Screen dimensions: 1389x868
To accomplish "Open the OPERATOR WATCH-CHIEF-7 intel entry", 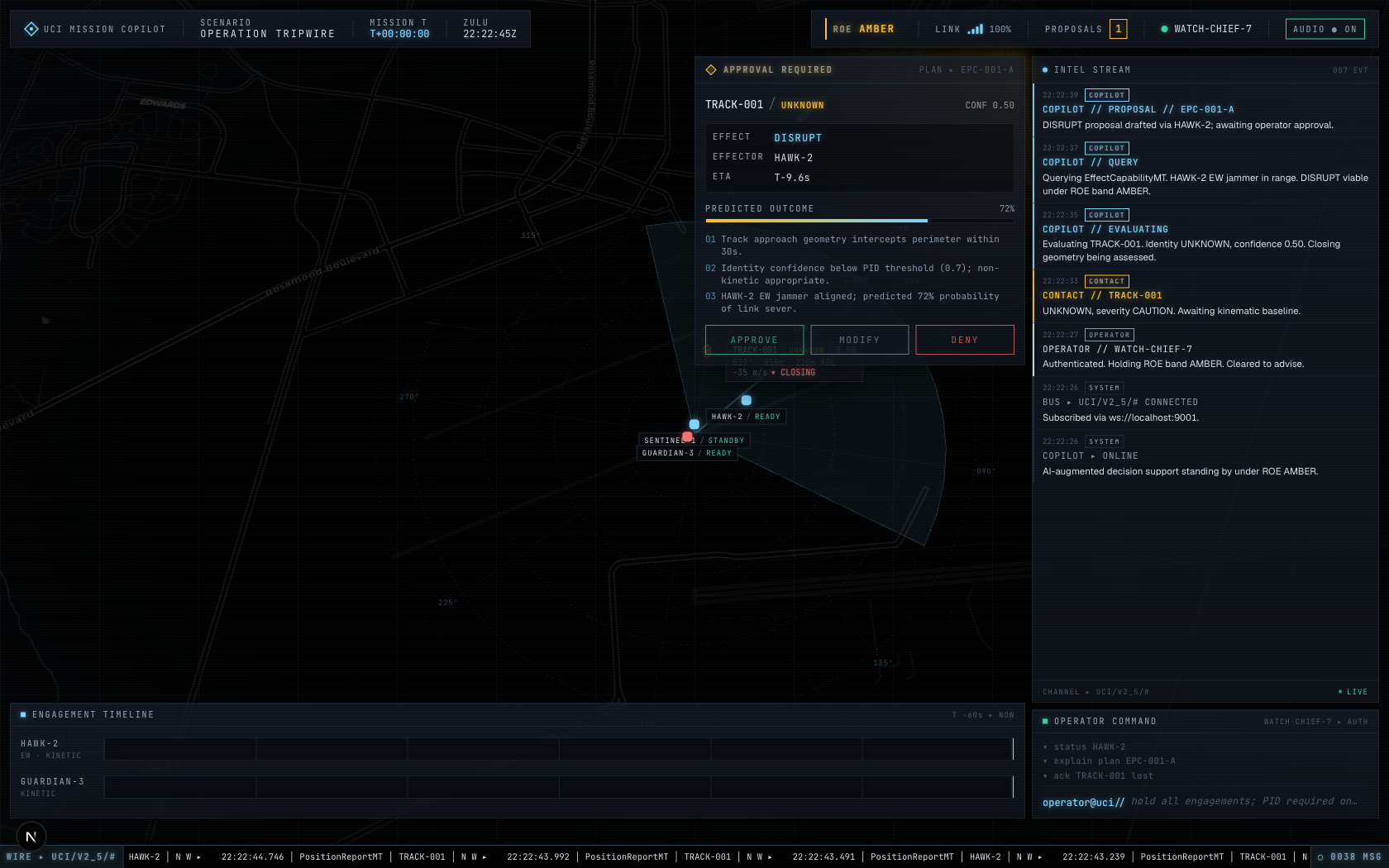I will [1205, 350].
